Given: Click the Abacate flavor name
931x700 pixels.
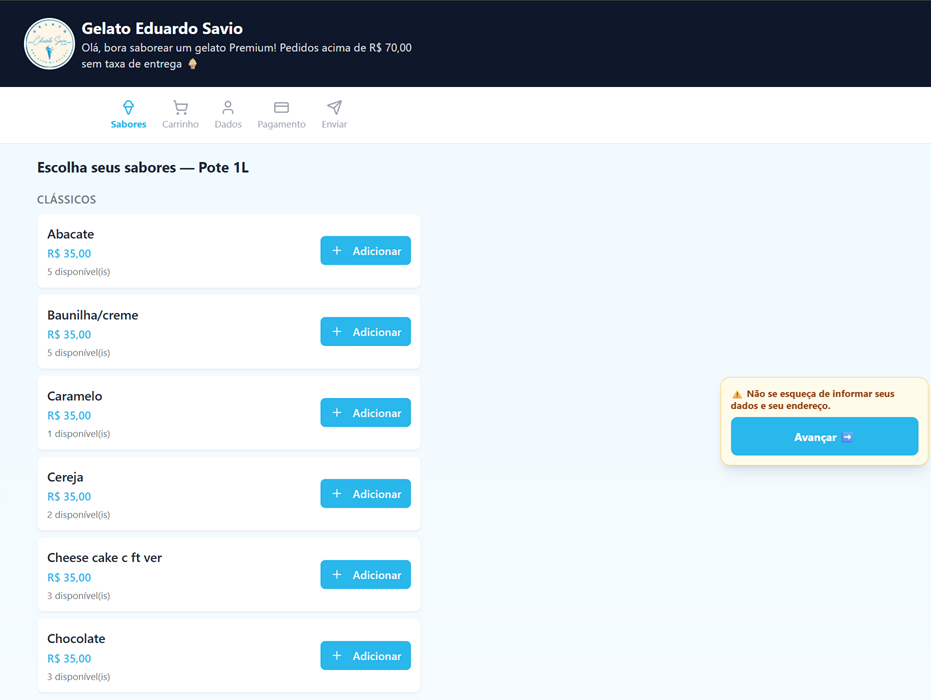Looking at the screenshot, I should tap(71, 234).
